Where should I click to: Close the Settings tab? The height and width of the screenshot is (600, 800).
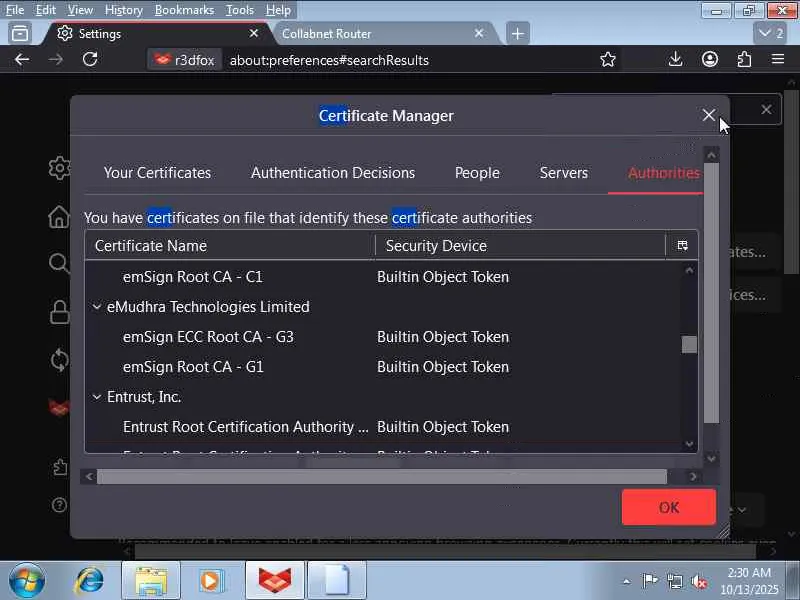tap(254, 33)
